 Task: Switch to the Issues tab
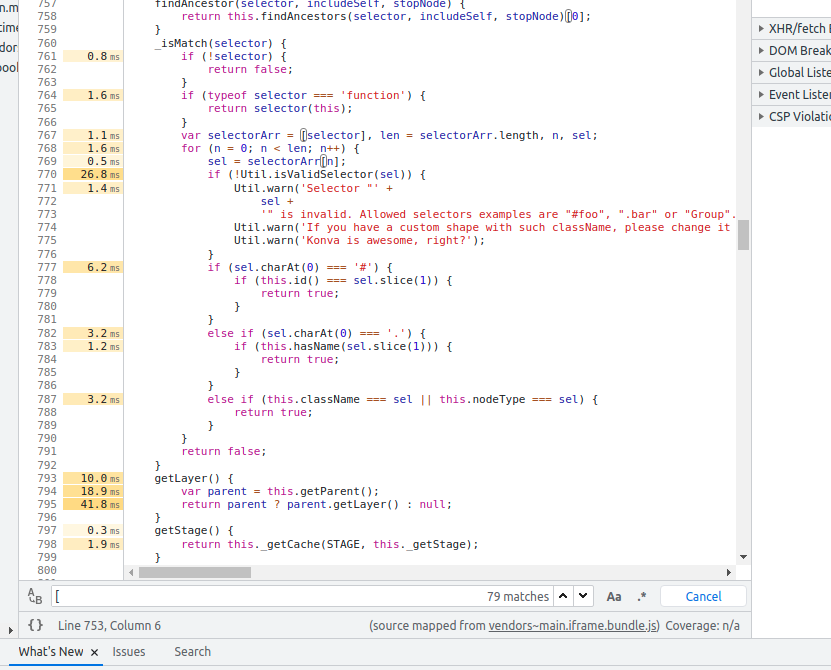129,651
